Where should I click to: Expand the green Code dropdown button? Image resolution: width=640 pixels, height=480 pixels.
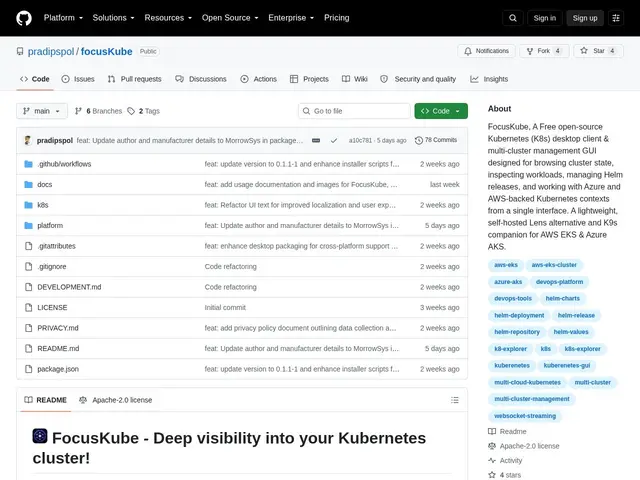pos(441,111)
